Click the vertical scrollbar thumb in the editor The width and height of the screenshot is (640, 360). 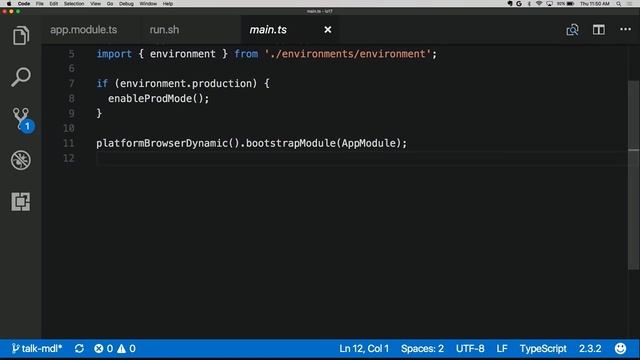(633, 175)
